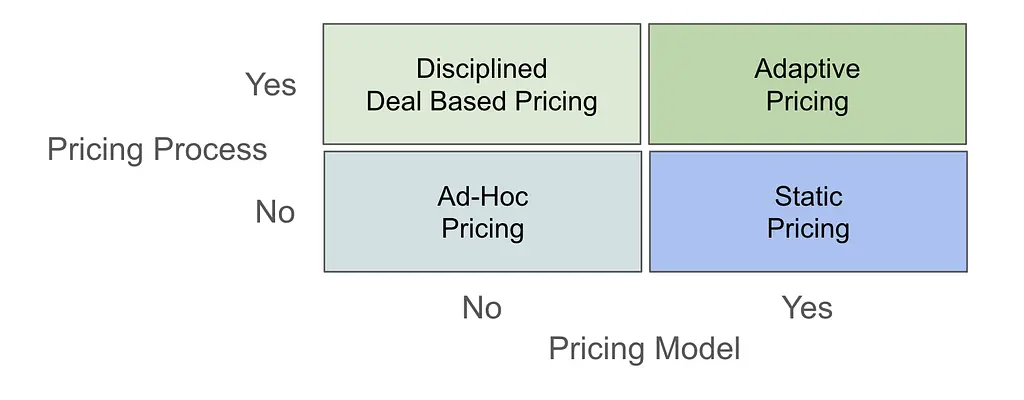This screenshot has width=1024, height=400.
Task: Click the word "Ad-Hoc" in the bottom-left box
Action: (x=483, y=196)
